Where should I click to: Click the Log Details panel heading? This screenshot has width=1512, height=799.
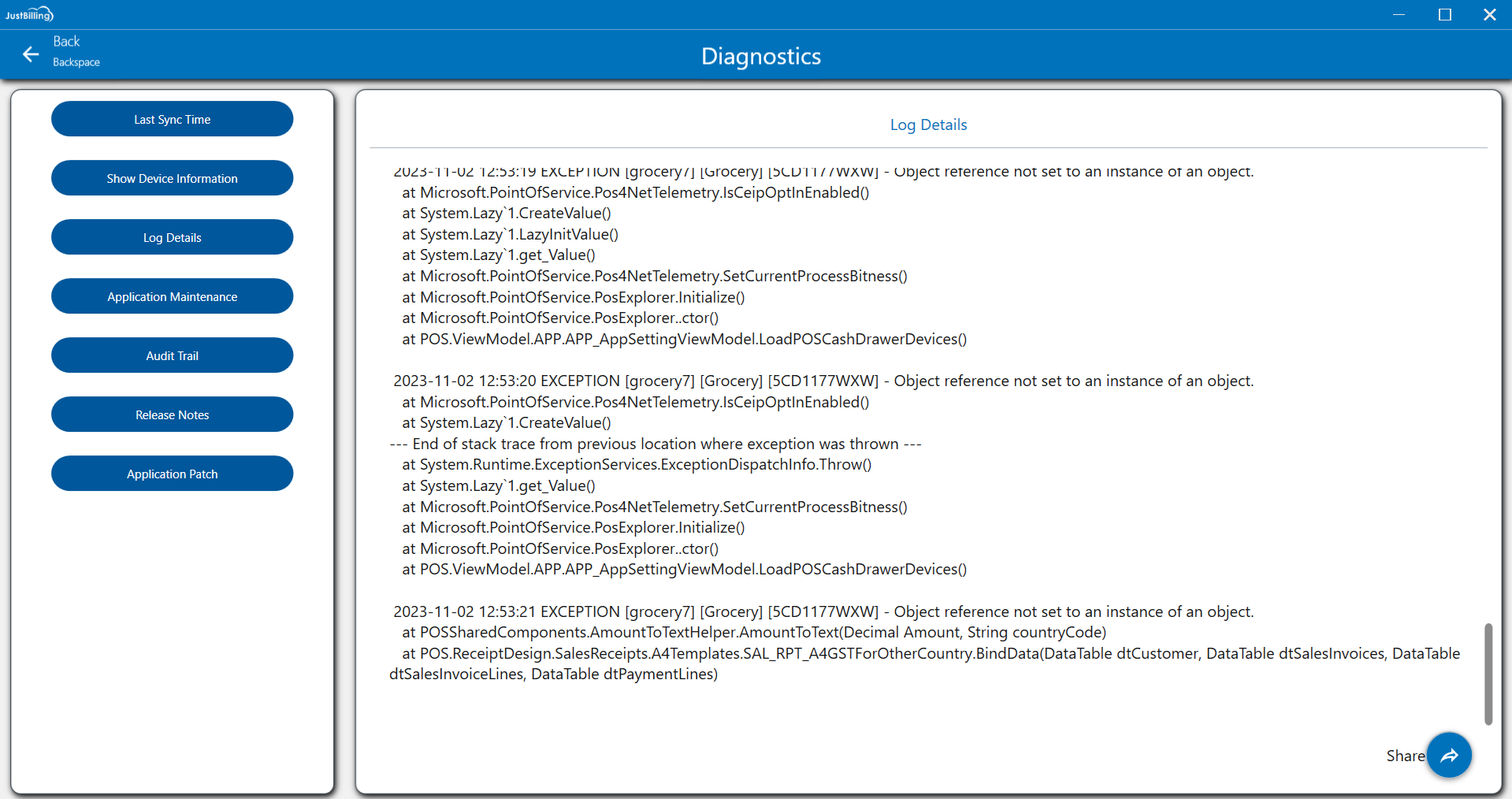[x=928, y=124]
